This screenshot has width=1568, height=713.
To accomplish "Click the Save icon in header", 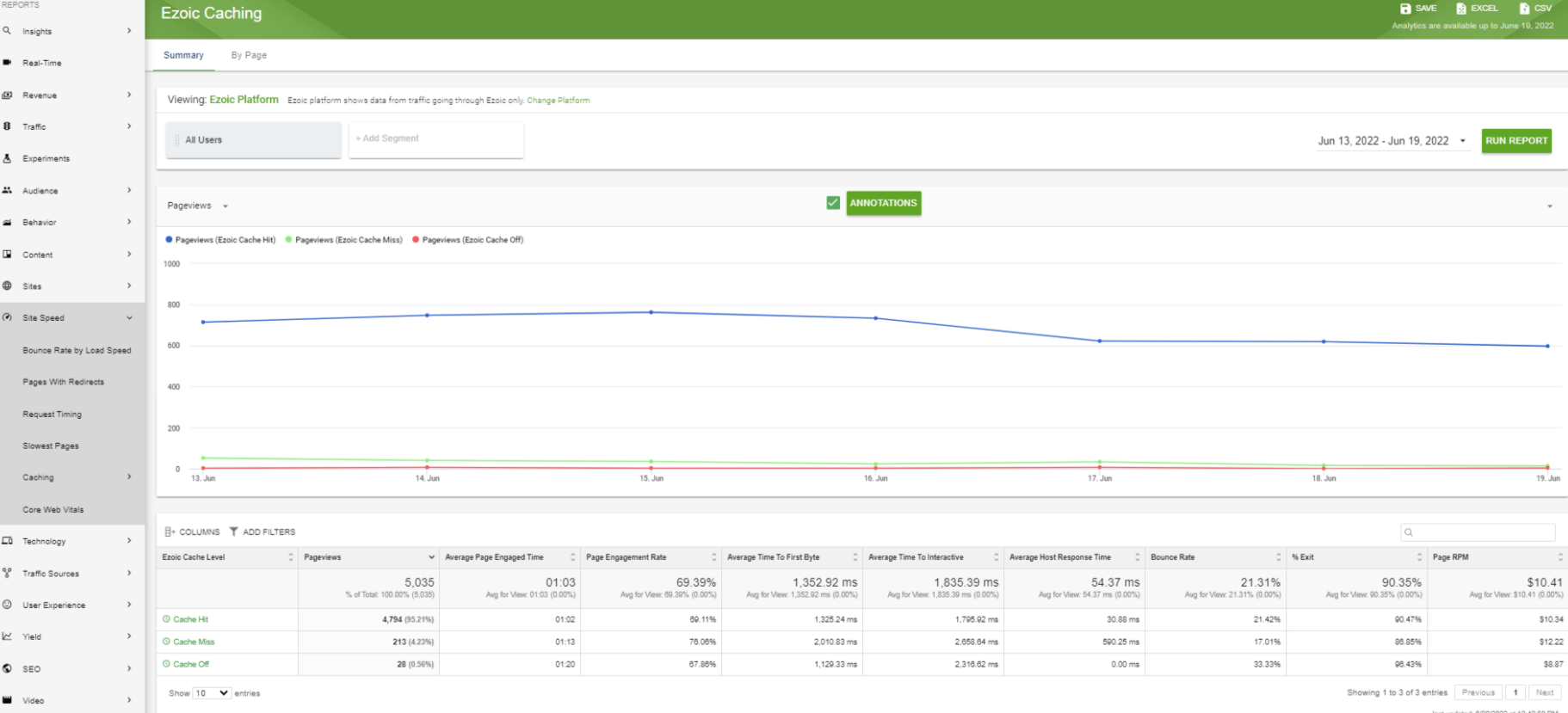I will 1405,9.
